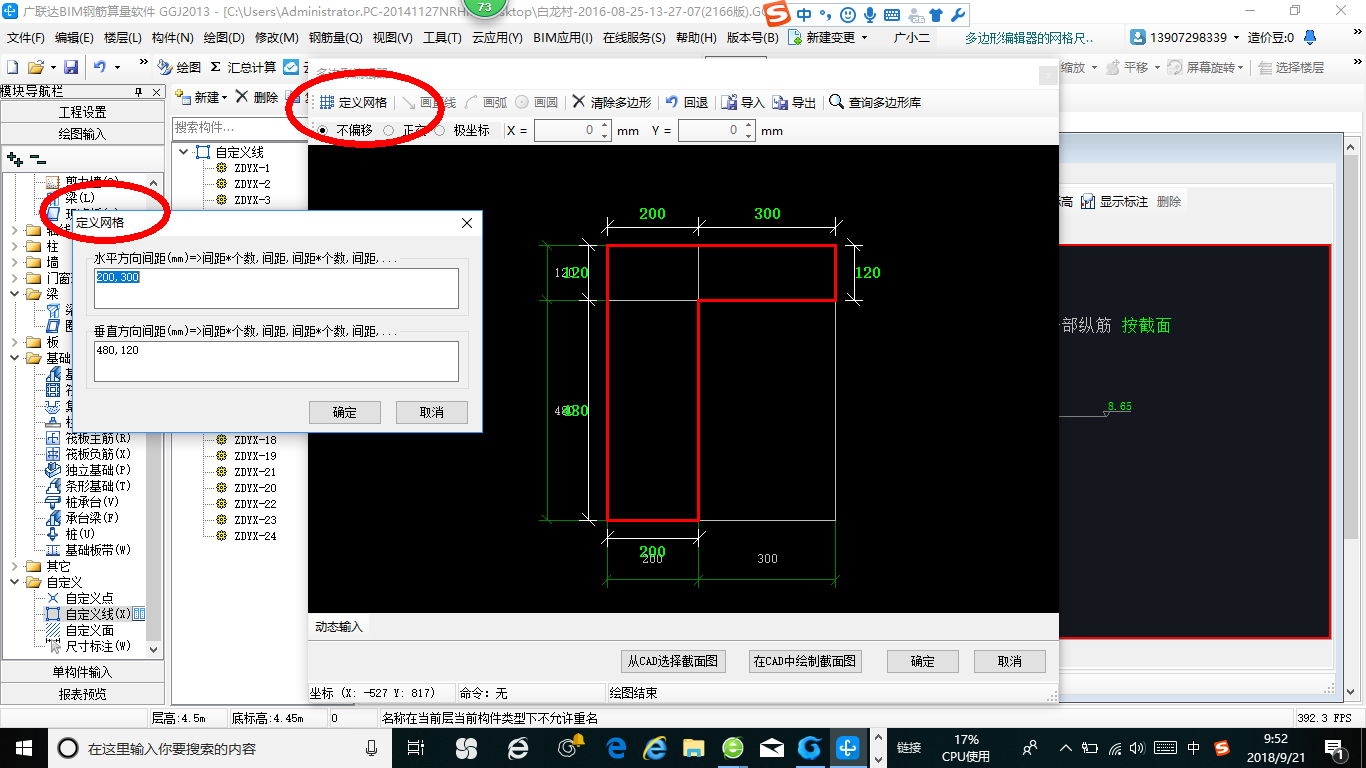Click the 导出 export icon
This screenshot has height=768, width=1366.
click(795, 102)
